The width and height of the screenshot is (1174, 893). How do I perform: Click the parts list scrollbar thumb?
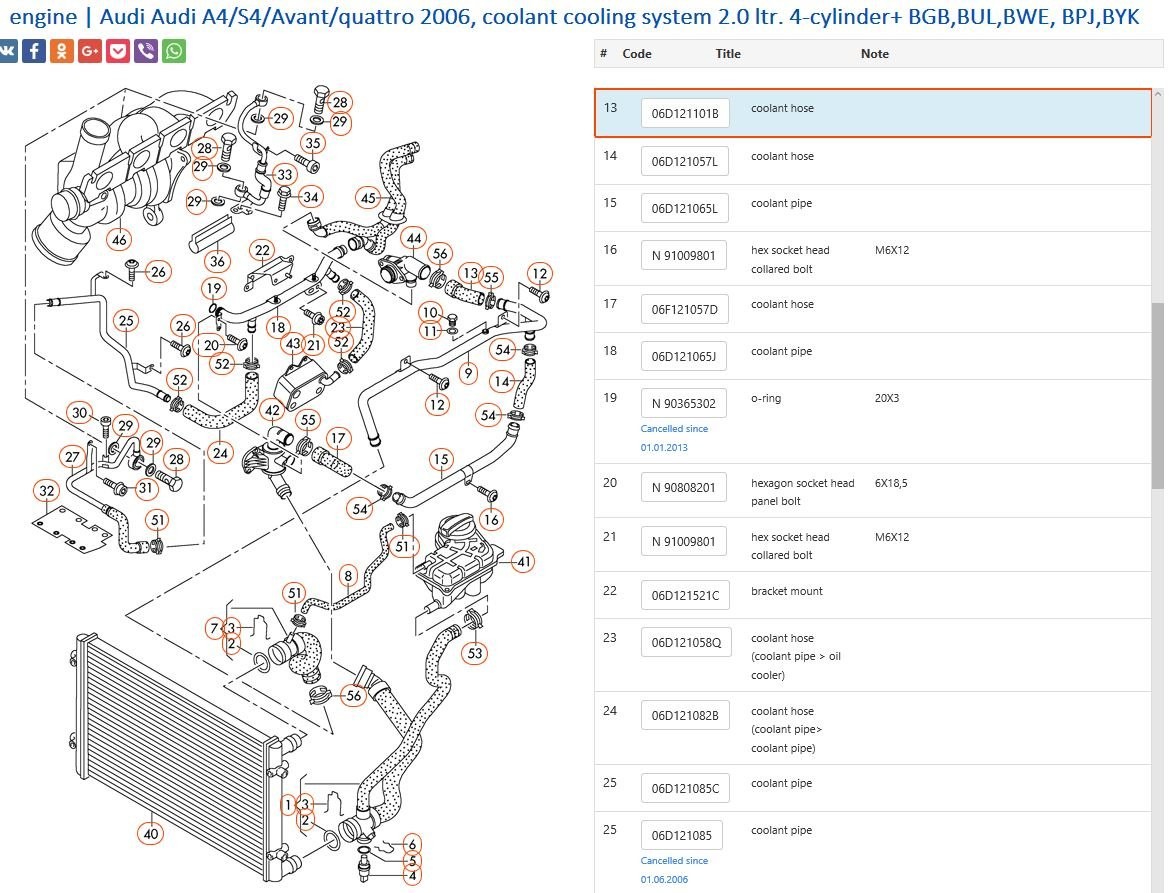tap(1158, 395)
